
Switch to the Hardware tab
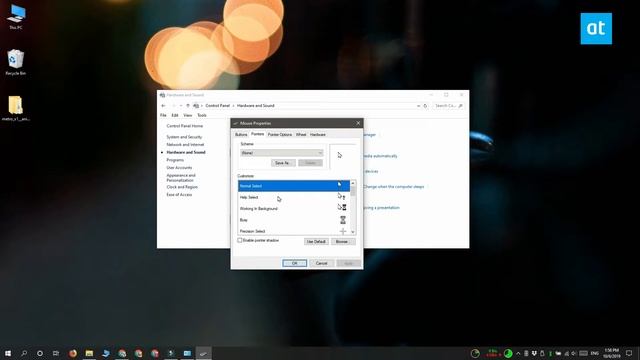(318, 134)
